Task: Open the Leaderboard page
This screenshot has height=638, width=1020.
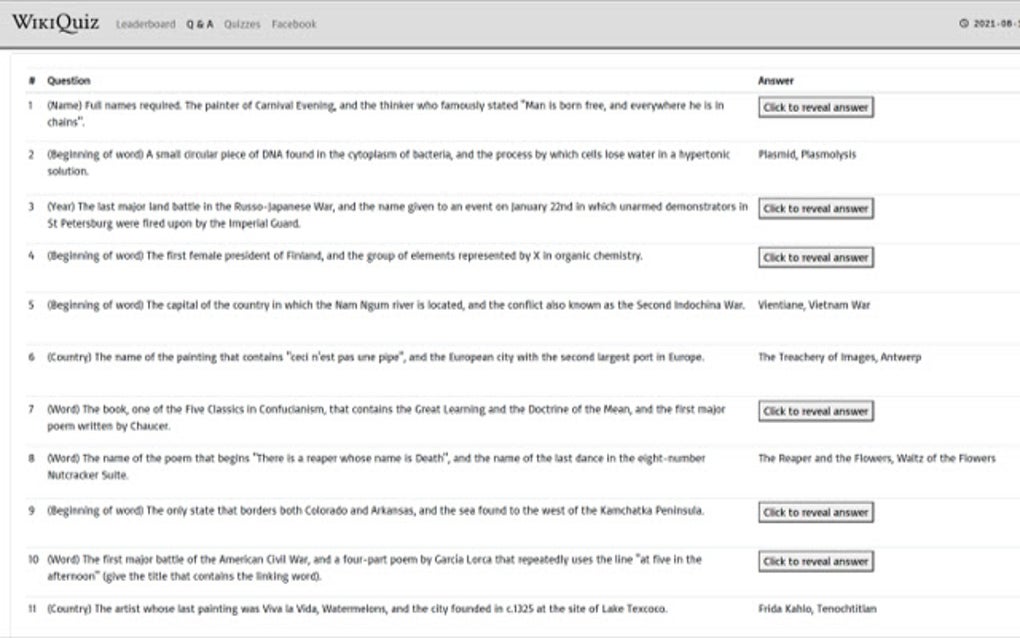Action: point(145,24)
